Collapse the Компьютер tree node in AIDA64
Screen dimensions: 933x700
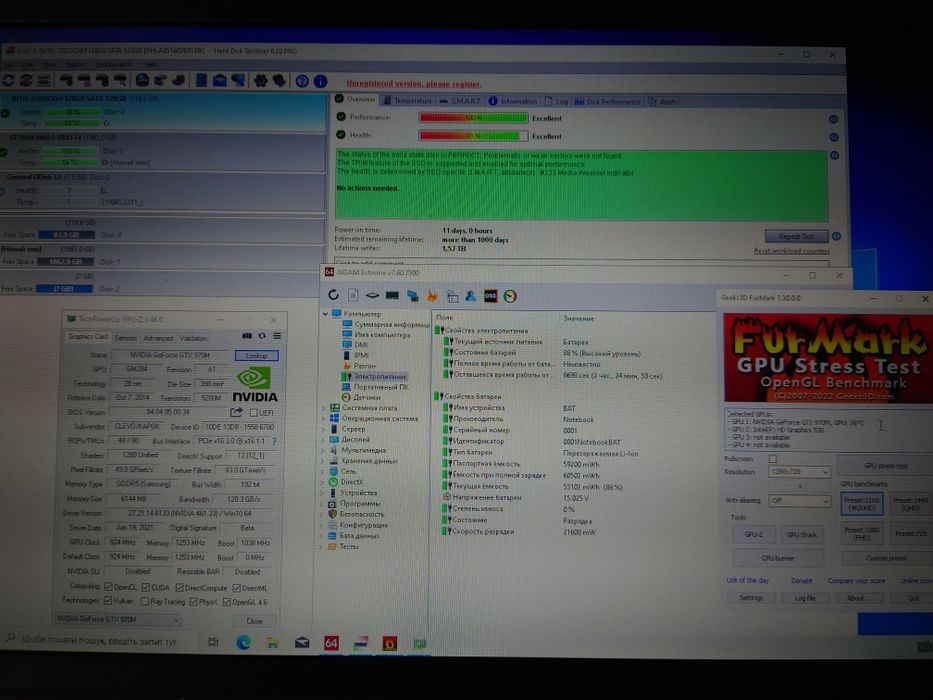pos(325,313)
